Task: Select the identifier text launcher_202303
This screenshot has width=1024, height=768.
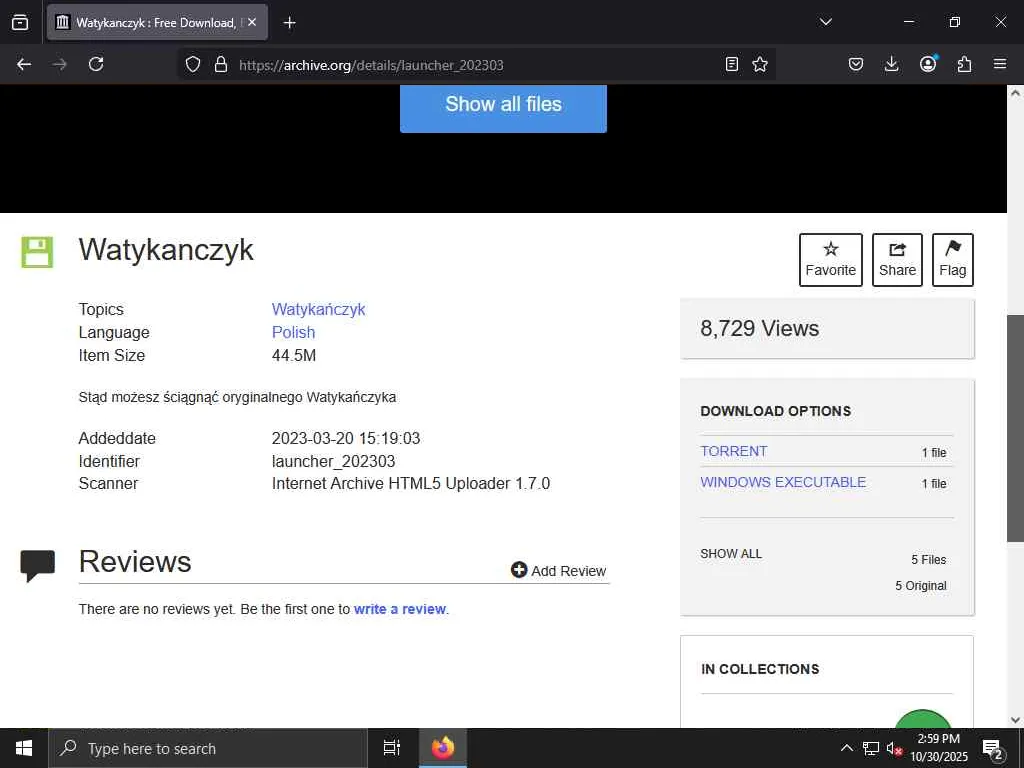Action: 333,461
